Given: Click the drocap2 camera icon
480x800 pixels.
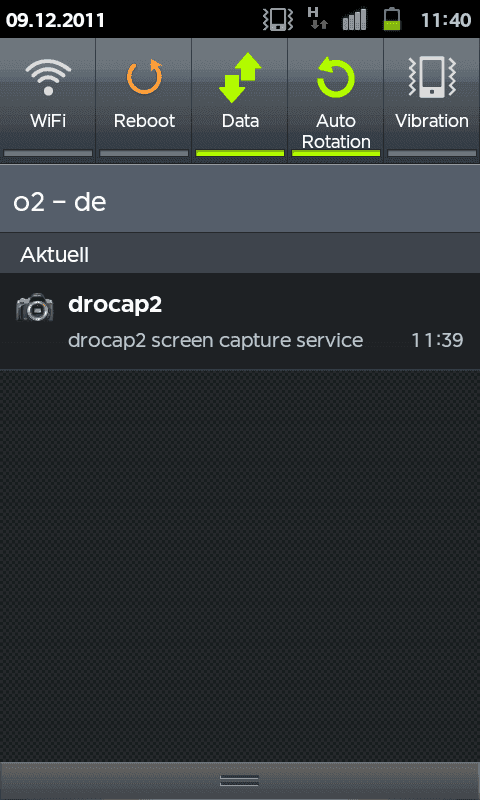Looking at the screenshot, I should coord(35,307).
